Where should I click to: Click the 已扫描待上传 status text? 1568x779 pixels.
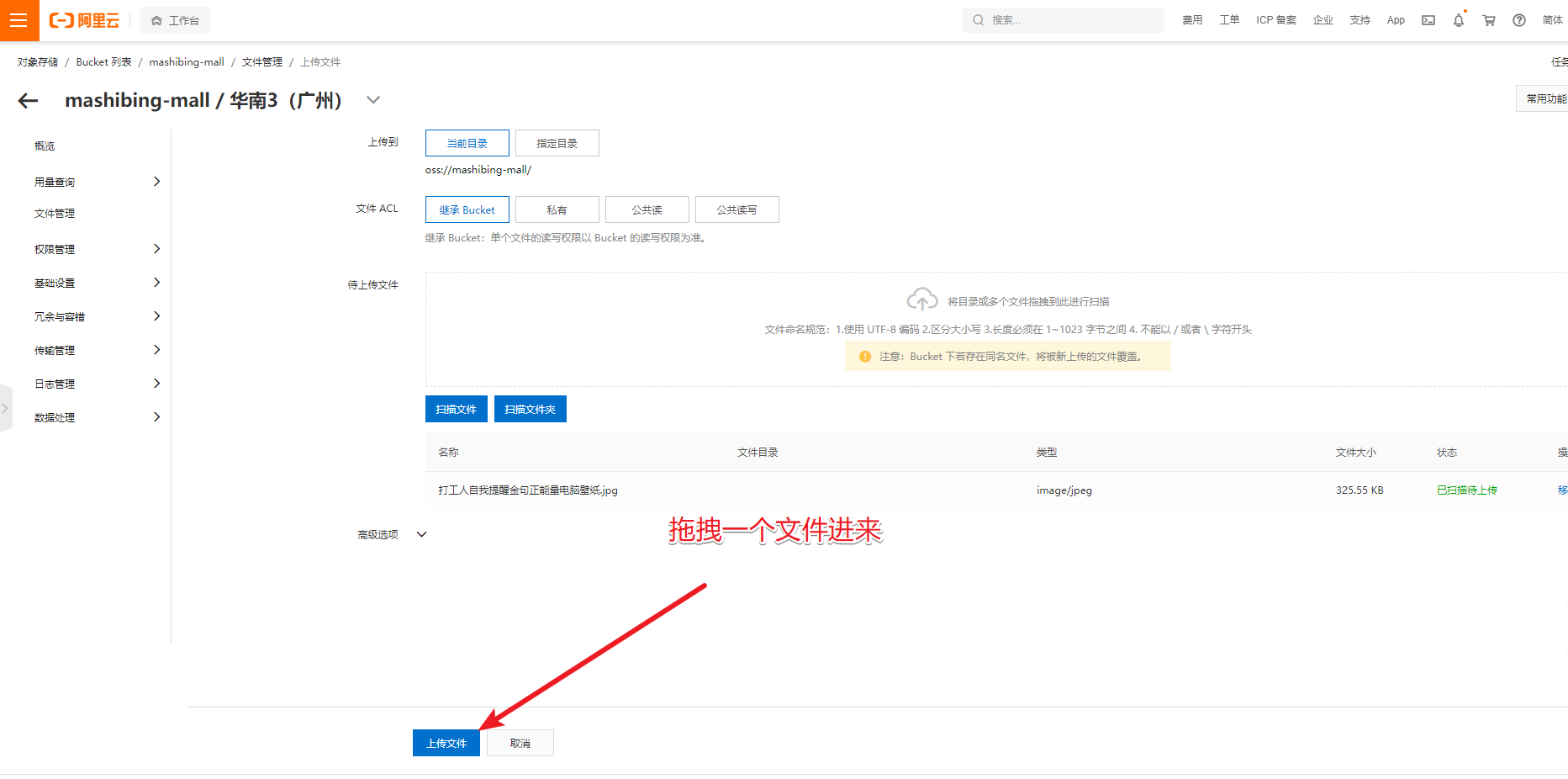pos(1467,490)
